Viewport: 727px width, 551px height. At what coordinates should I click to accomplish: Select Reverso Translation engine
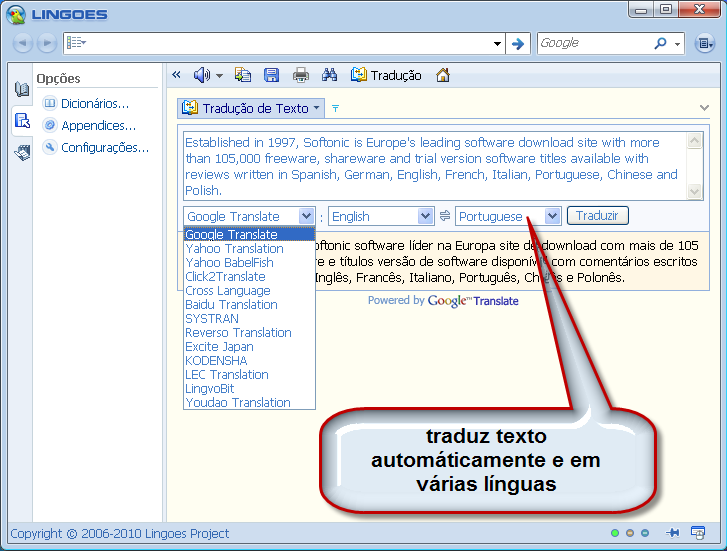pyautogui.click(x=249, y=333)
